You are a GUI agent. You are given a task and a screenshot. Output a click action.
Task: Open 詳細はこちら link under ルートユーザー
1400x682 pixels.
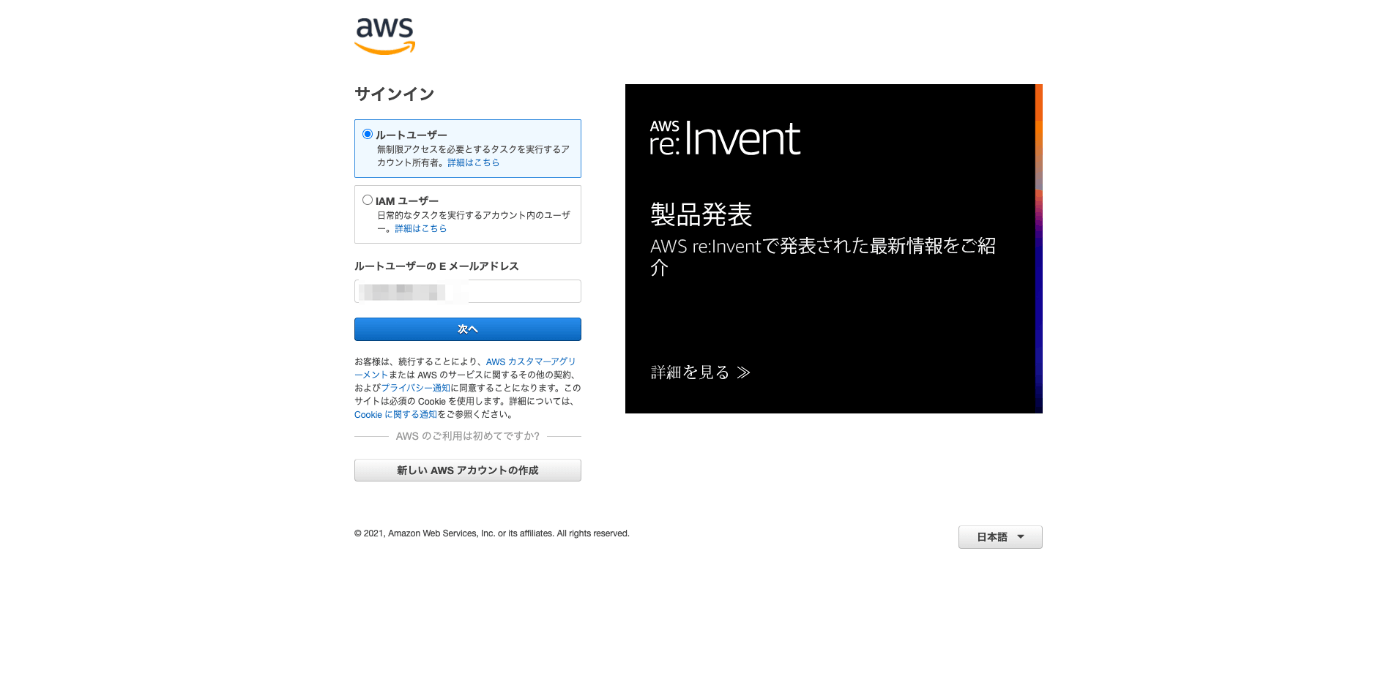click(x=473, y=162)
